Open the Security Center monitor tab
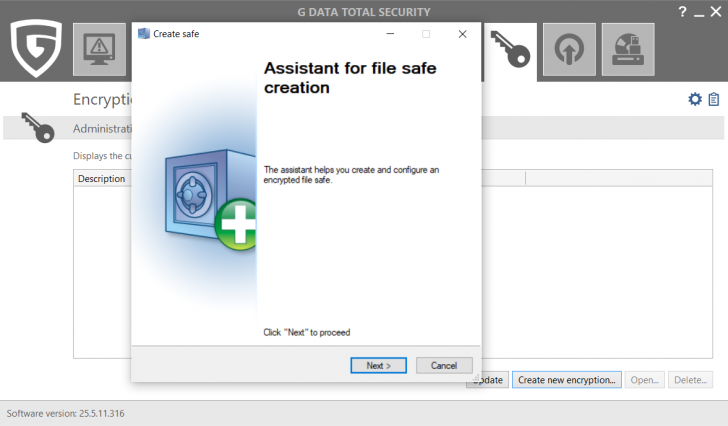Image resolution: width=728 pixels, height=426 pixels. [99, 49]
